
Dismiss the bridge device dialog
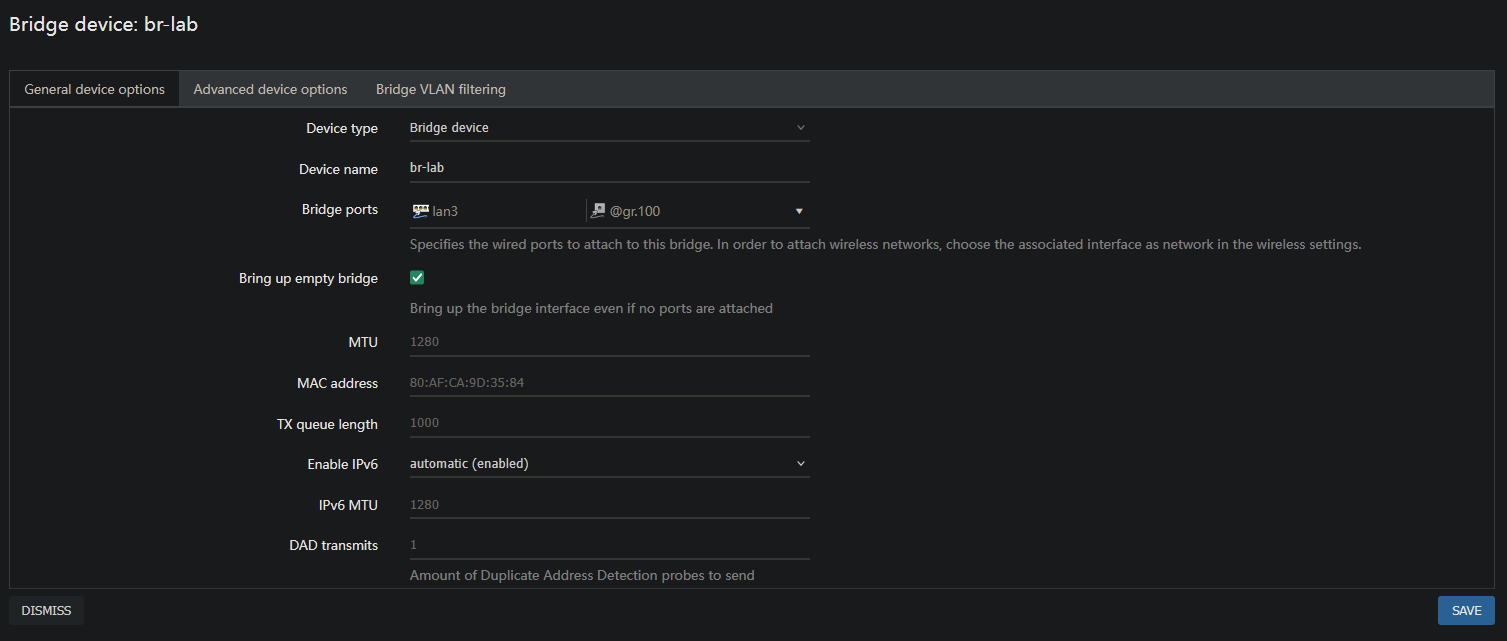click(46, 610)
